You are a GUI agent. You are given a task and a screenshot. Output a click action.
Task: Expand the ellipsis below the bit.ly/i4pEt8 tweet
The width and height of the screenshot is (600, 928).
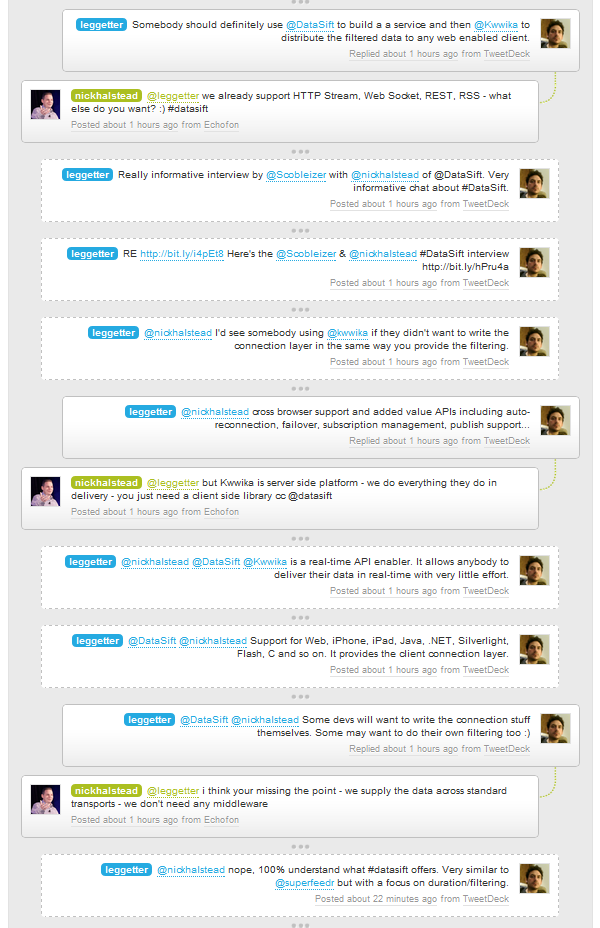tap(300, 310)
